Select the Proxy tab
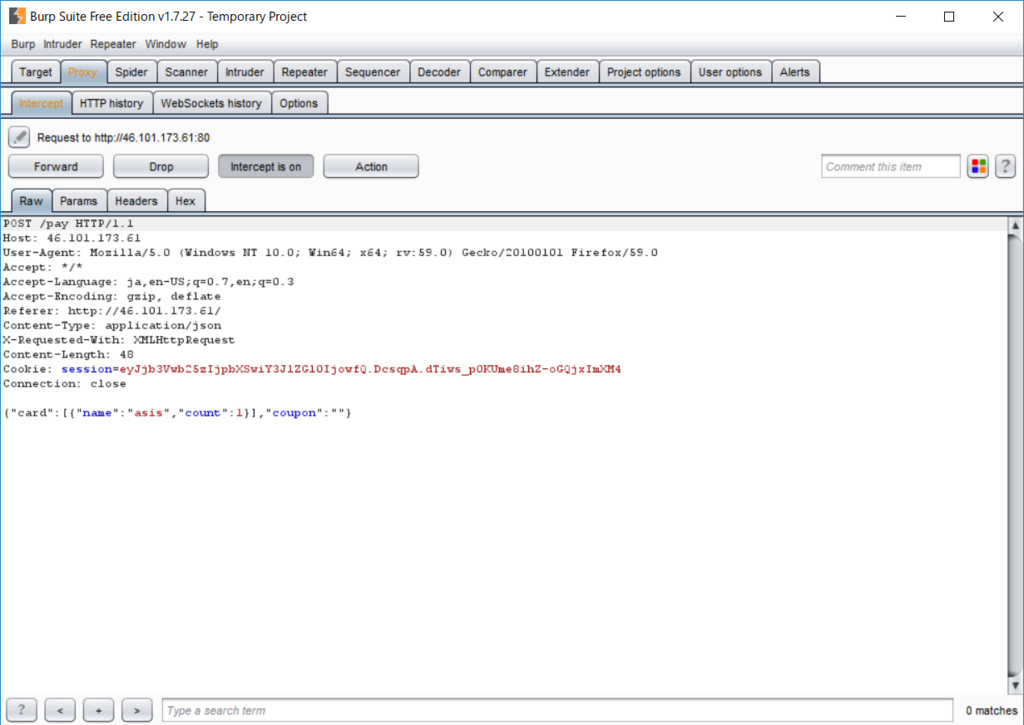Viewport: 1024px width, 725px height. click(x=82, y=72)
